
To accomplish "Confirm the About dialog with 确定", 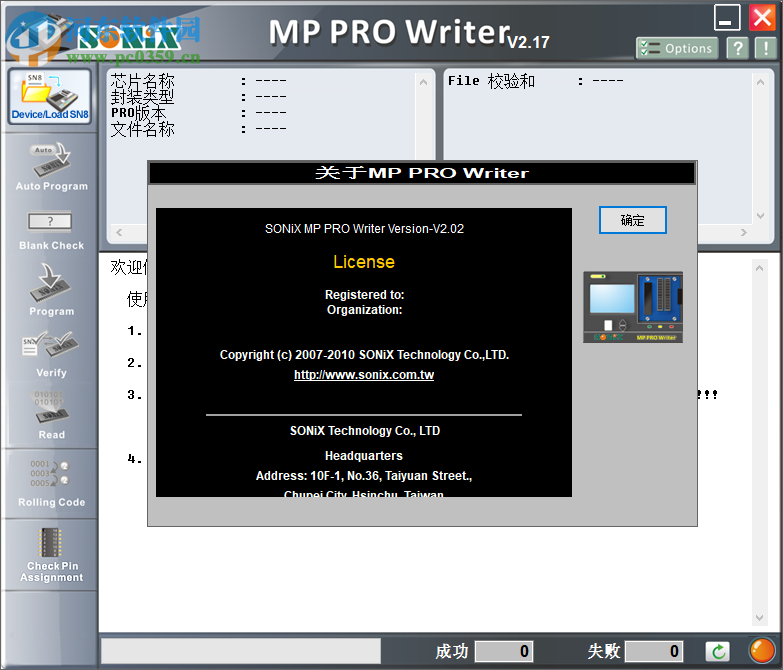I will tap(633, 220).
